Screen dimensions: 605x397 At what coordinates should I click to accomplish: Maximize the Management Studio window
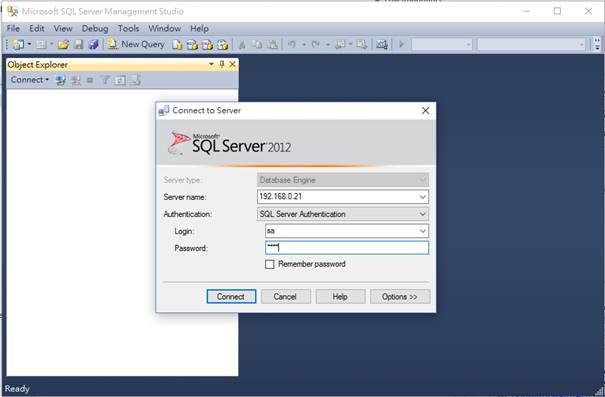coord(557,11)
